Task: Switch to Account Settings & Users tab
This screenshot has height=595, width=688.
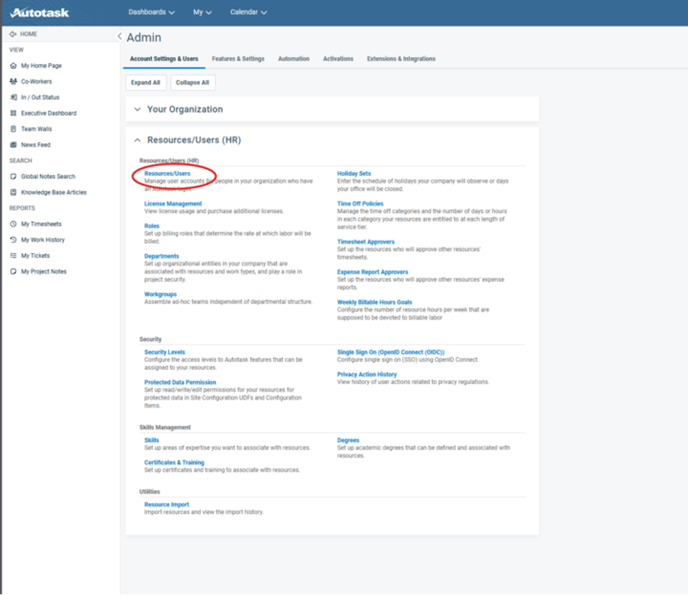Action: (x=164, y=59)
